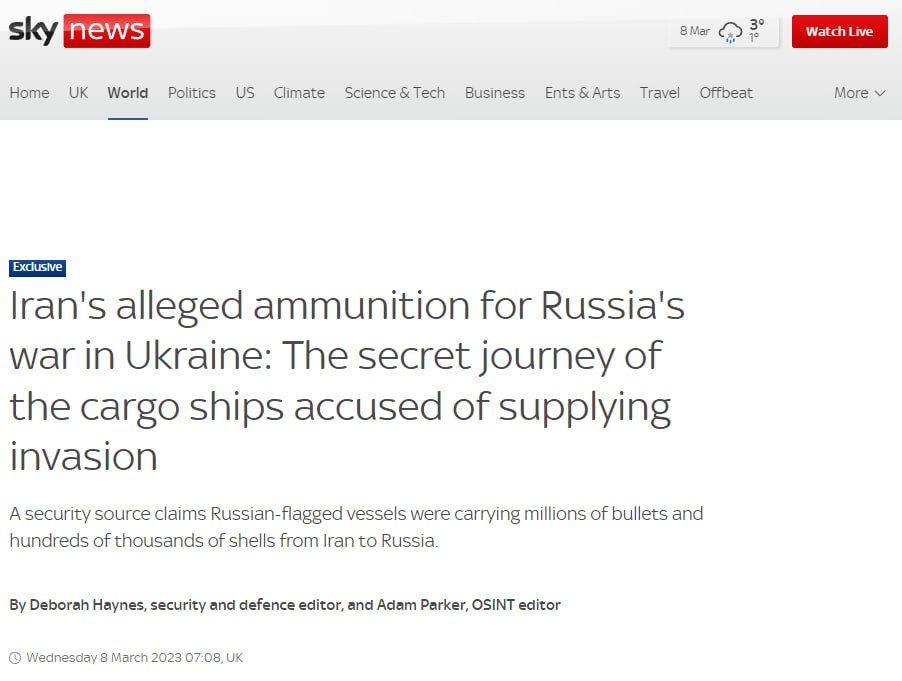This screenshot has height=681, width=902.
Task: Browse the Offbeat section
Action: (726, 93)
